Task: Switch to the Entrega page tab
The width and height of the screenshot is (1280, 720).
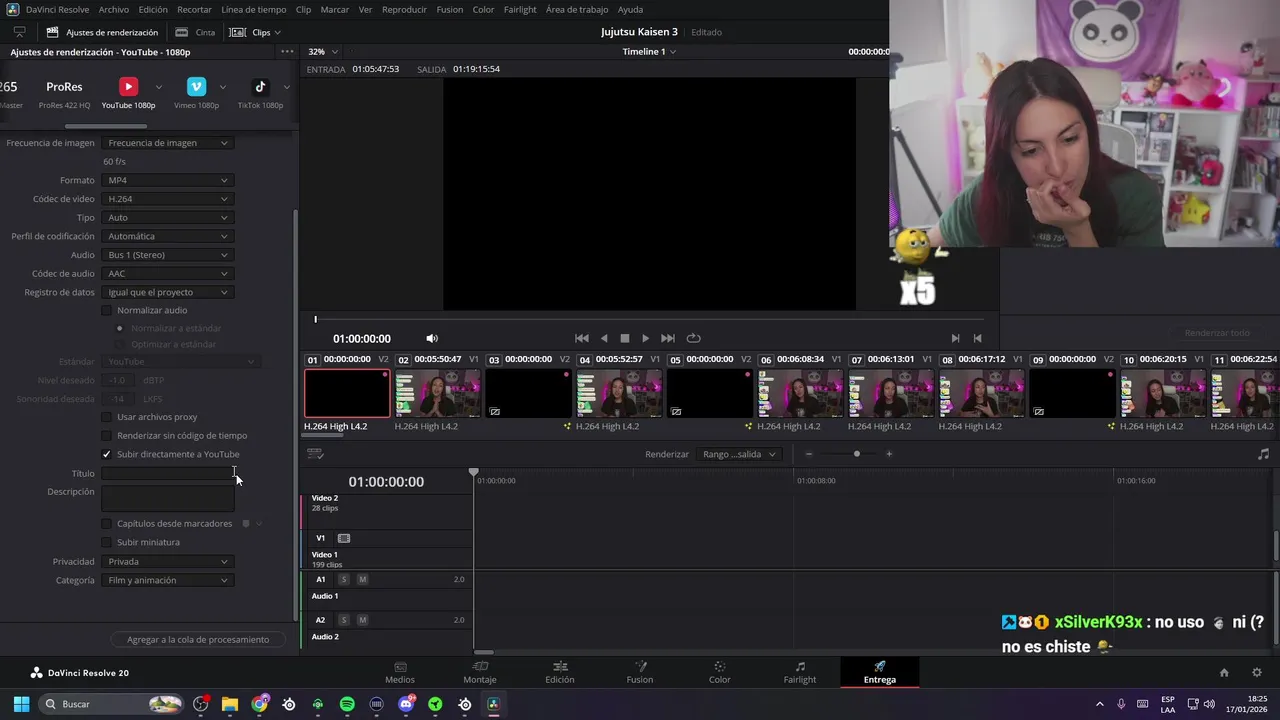Action: tap(880, 672)
